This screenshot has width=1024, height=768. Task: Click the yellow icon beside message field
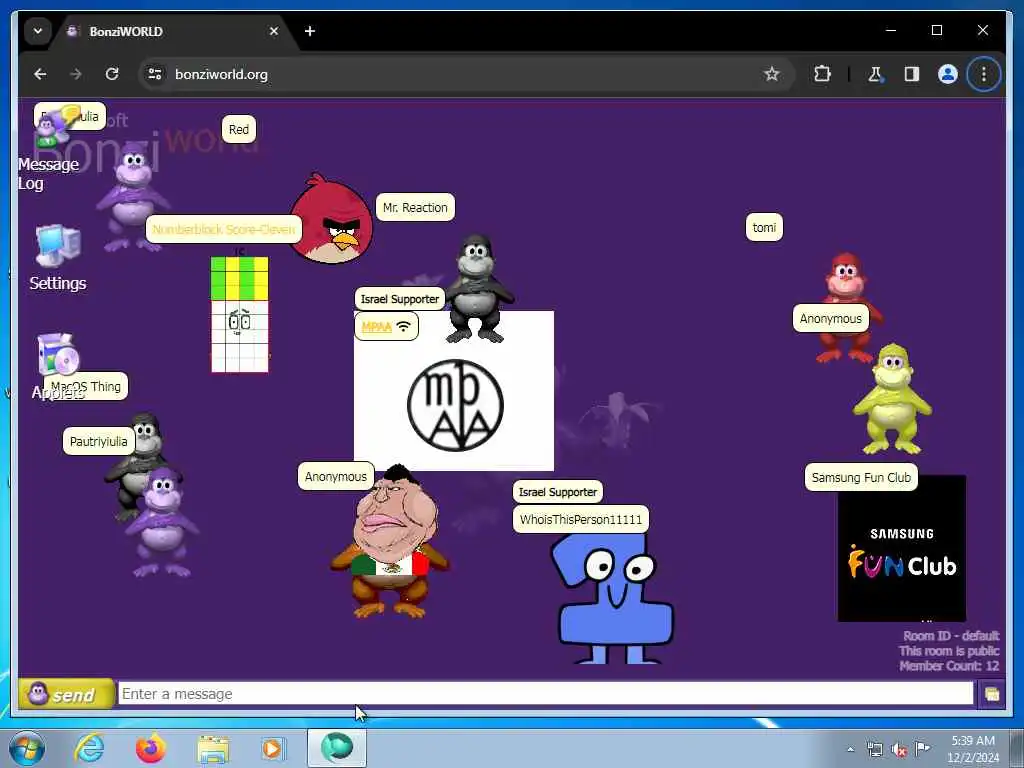[991, 694]
